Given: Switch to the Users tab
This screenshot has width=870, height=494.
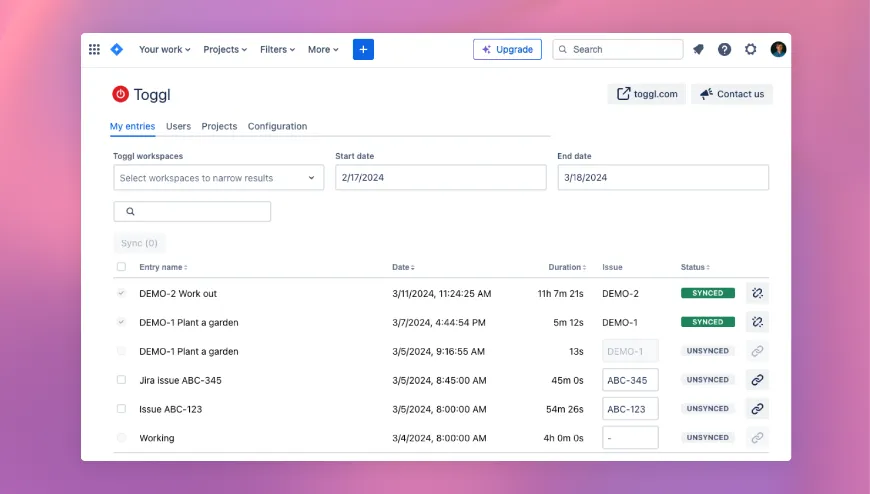Looking at the screenshot, I should (x=178, y=126).
